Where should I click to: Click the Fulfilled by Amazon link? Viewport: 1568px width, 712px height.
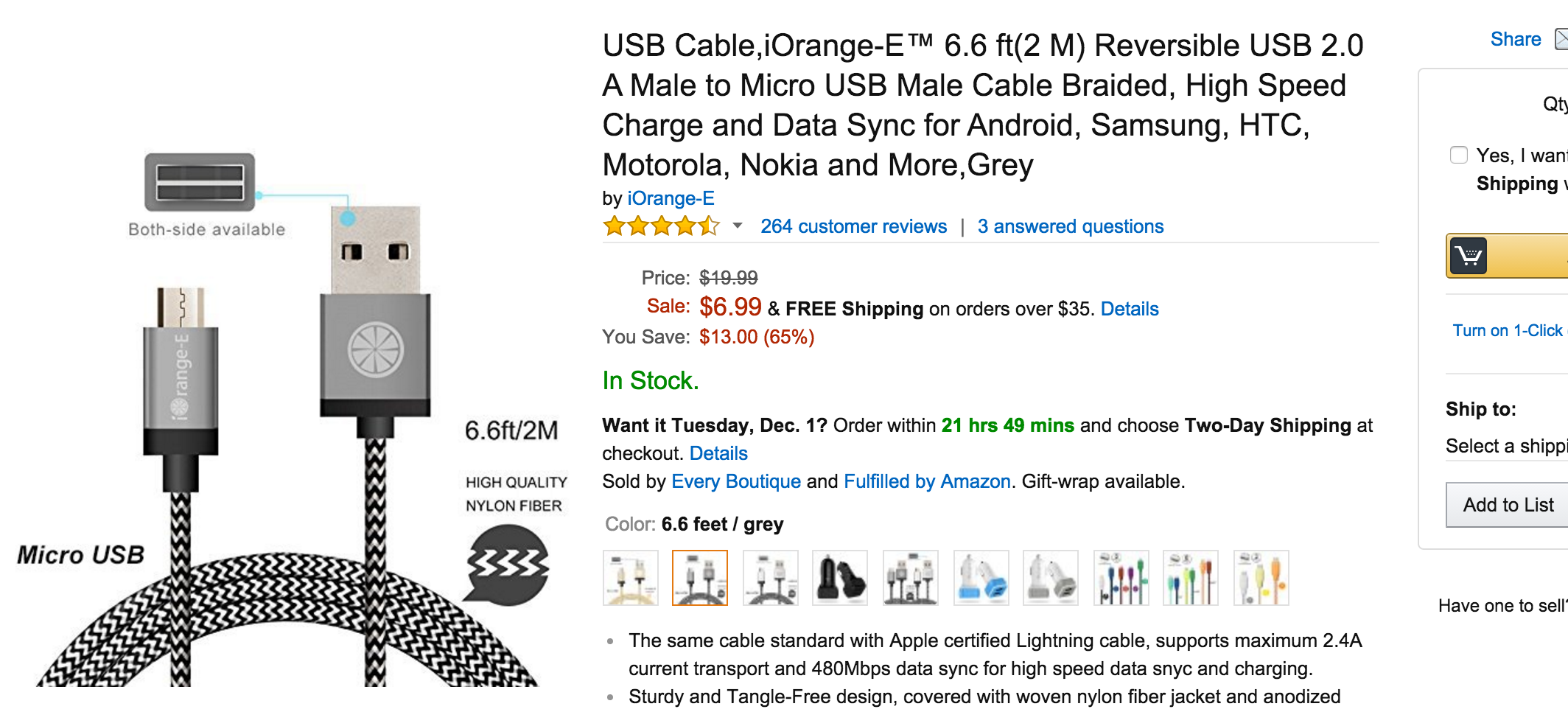coord(927,481)
